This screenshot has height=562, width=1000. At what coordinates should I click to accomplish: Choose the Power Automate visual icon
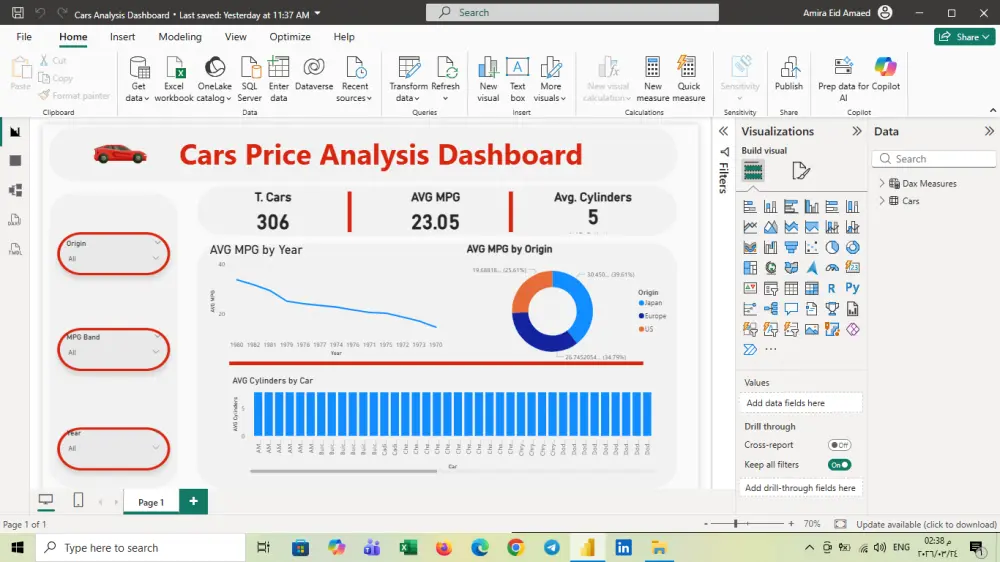pyautogui.click(x=750, y=350)
